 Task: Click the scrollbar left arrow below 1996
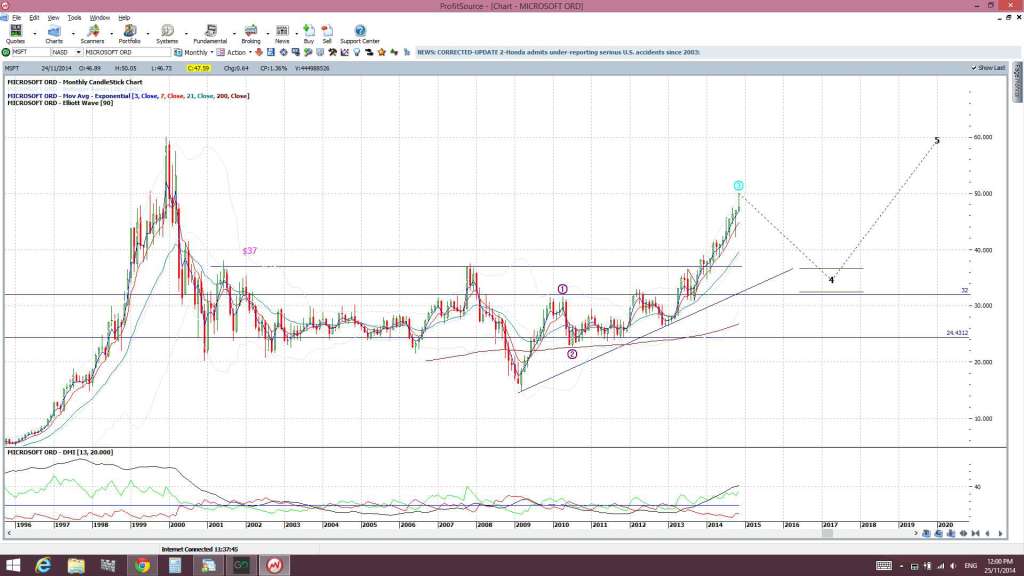coord(8,534)
